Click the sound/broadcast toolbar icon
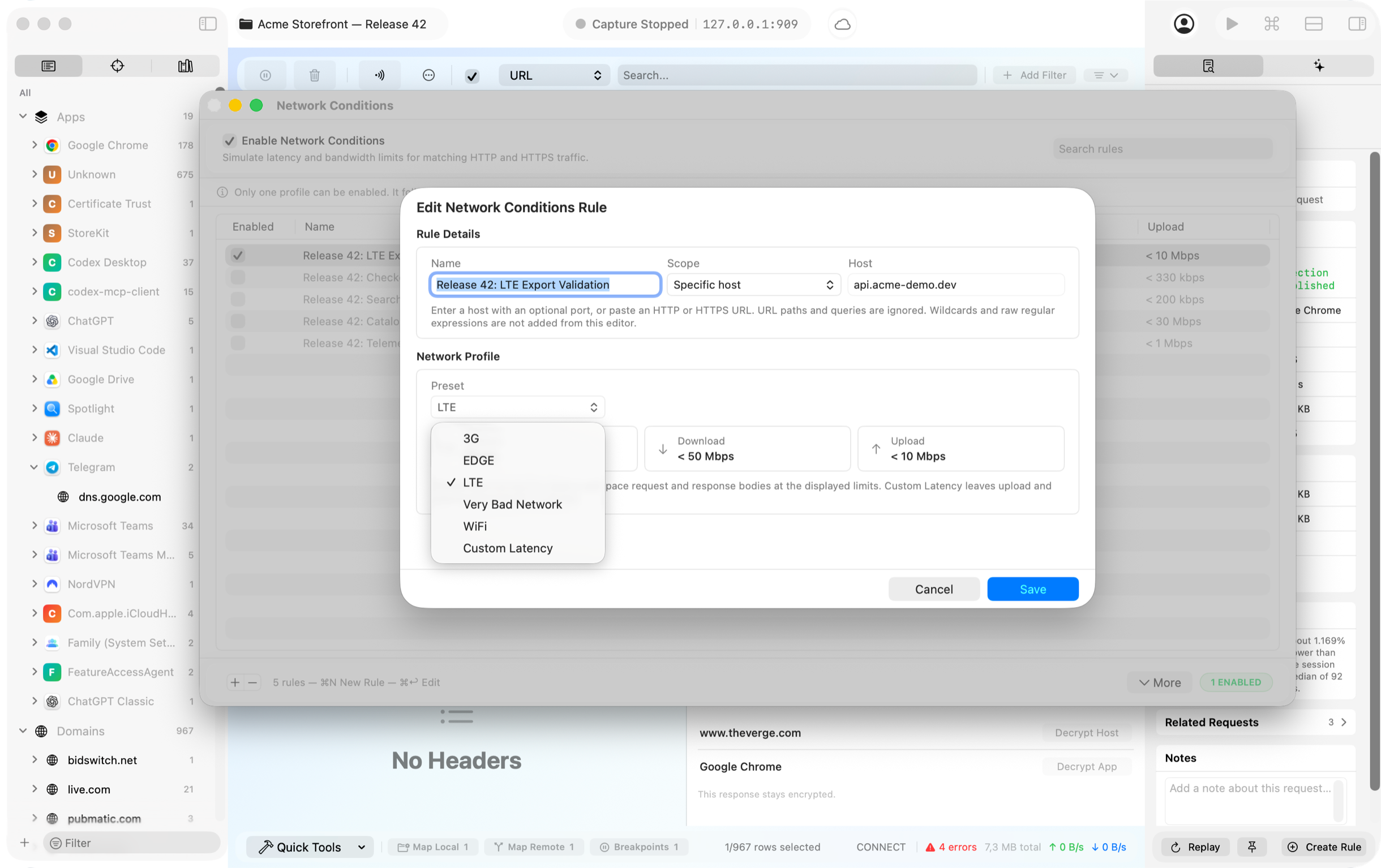 pos(380,75)
